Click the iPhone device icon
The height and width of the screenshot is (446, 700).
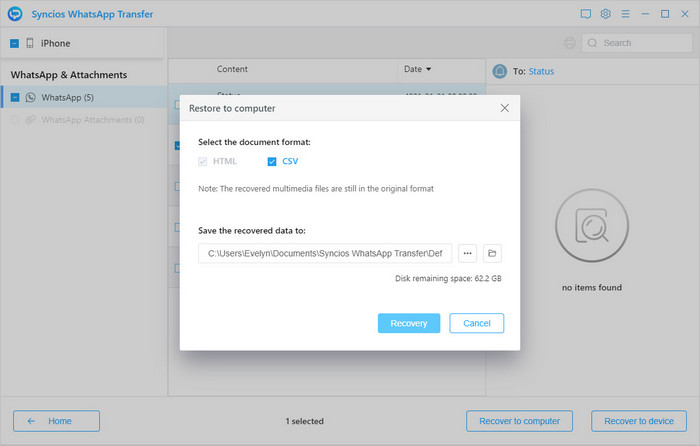coord(30,43)
